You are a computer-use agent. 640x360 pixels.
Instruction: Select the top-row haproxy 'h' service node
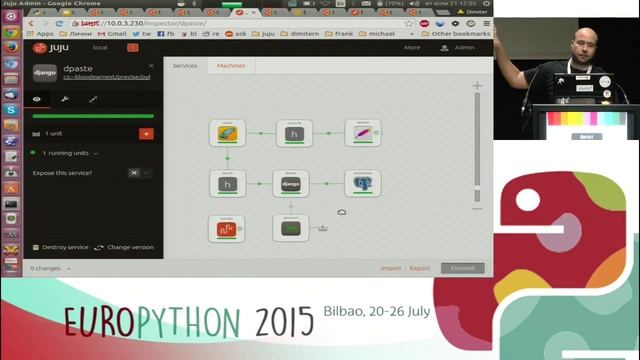(294, 133)
